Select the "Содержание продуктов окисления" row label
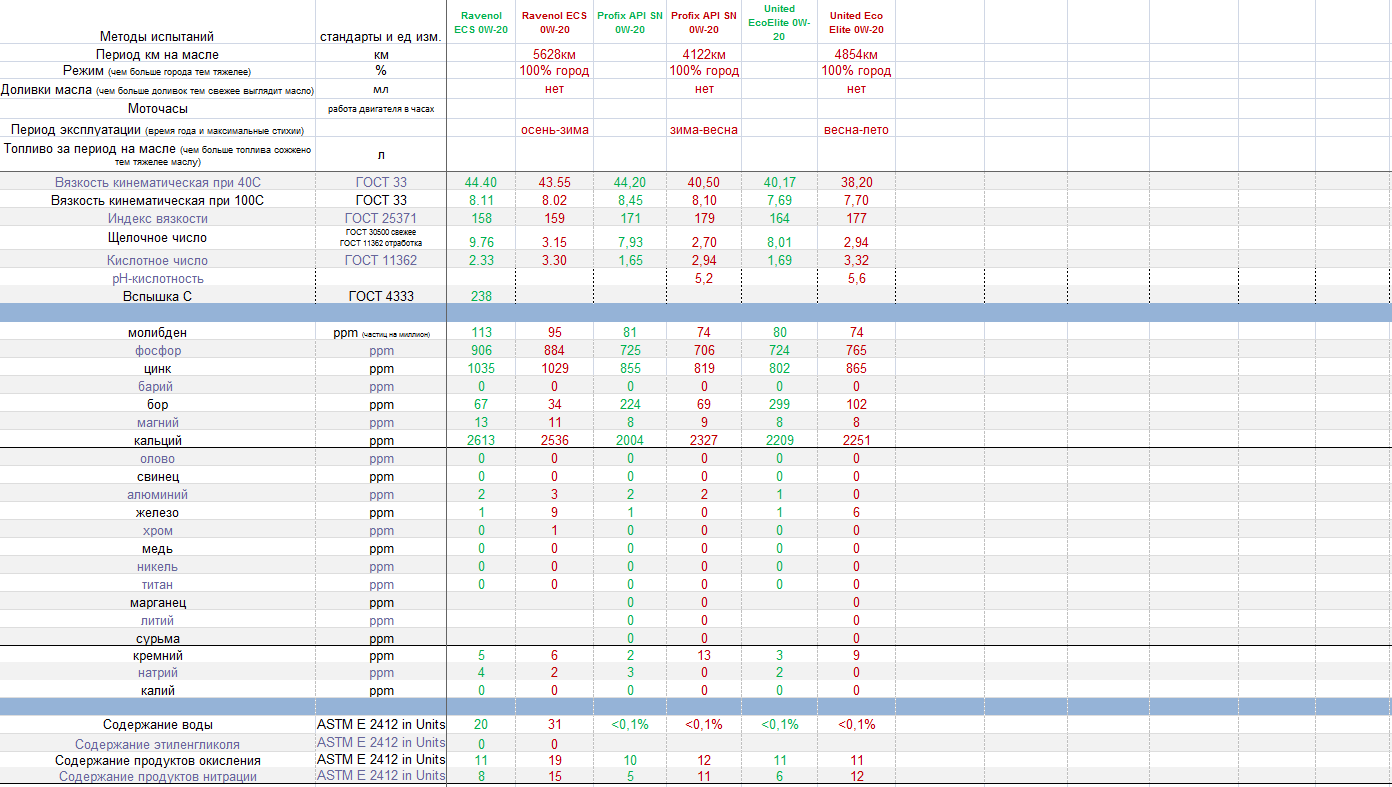Image resolution: width=1392 pixels, height=787 pixels. (157, 760)
